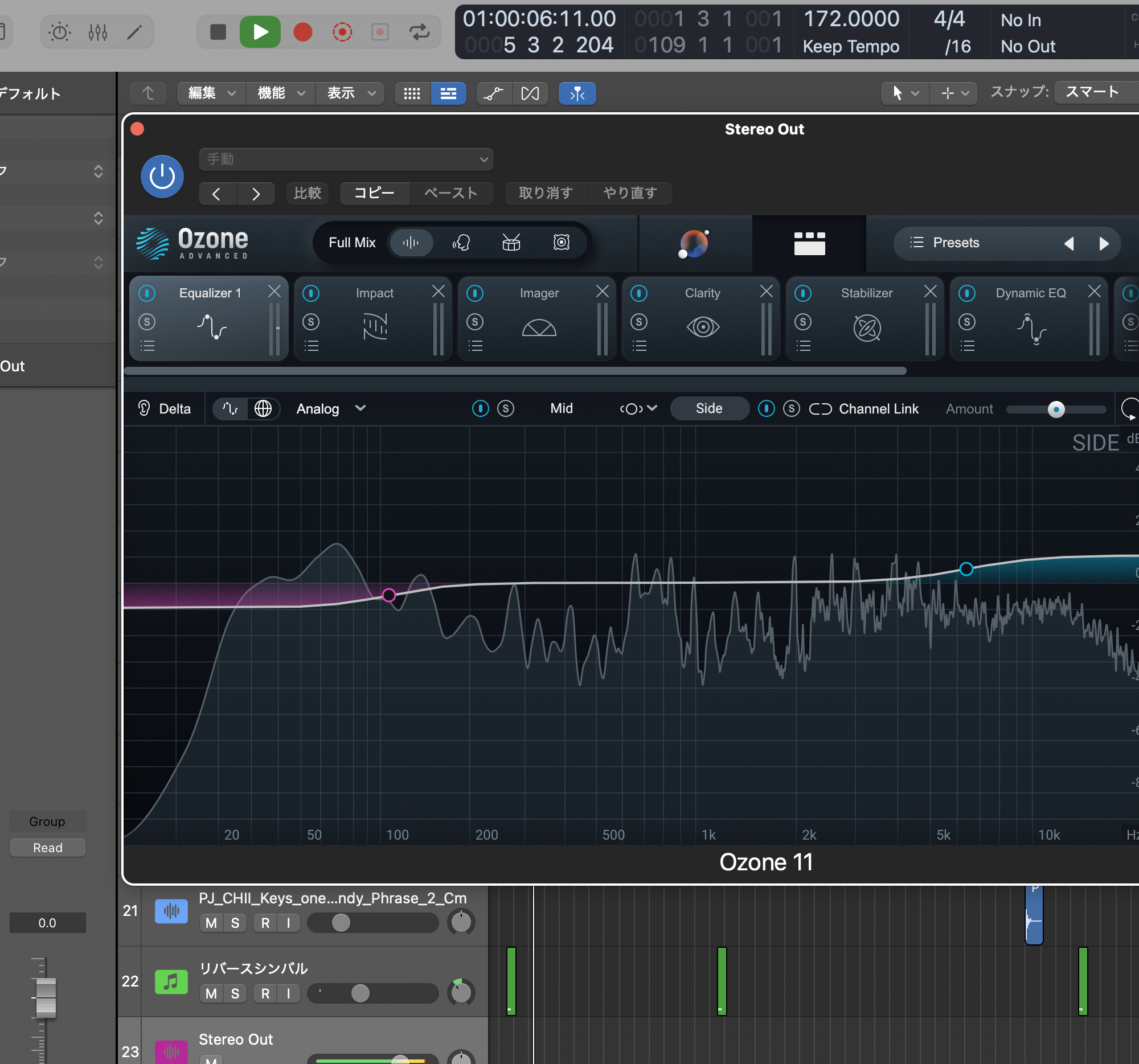Load previous Ozone preset arrow

coord(1068,244)
